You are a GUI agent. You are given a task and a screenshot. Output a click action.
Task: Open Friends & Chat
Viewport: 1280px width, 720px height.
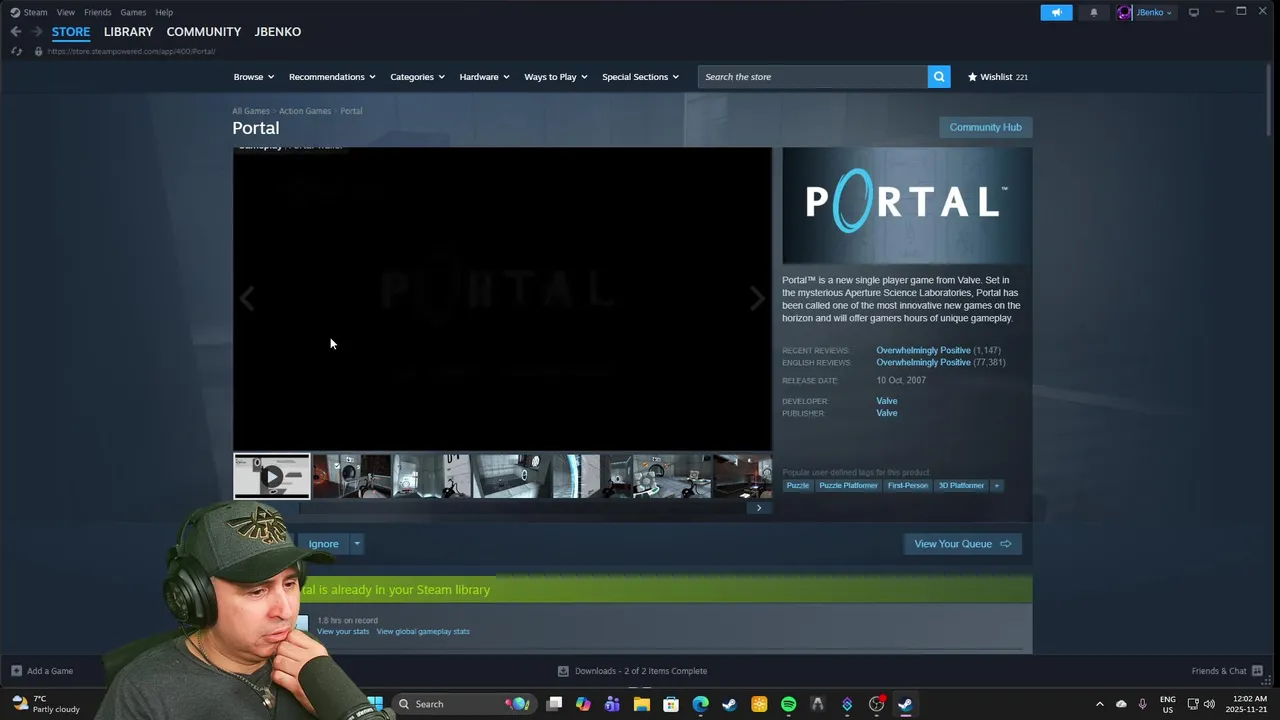[1227, 671]
